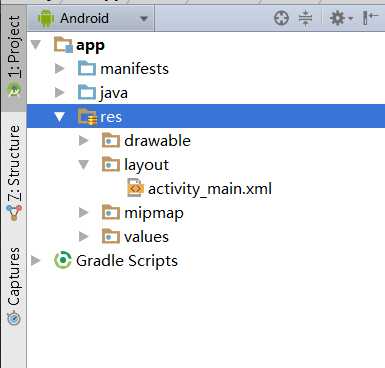Collapse the res folder

pos(60,117)
